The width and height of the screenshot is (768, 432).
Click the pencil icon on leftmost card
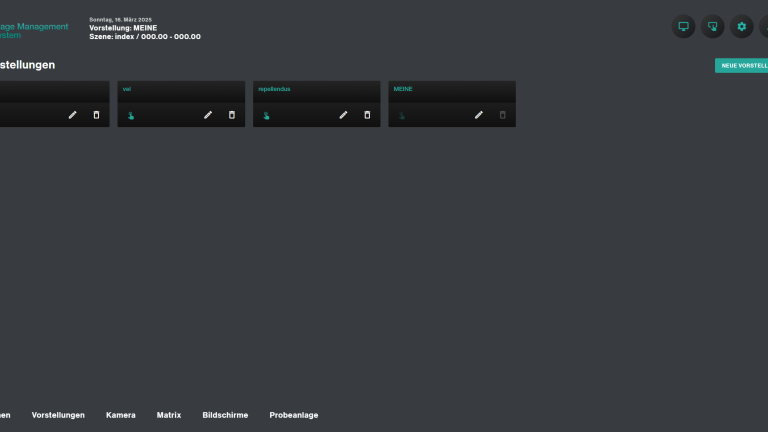click(72, 115)
